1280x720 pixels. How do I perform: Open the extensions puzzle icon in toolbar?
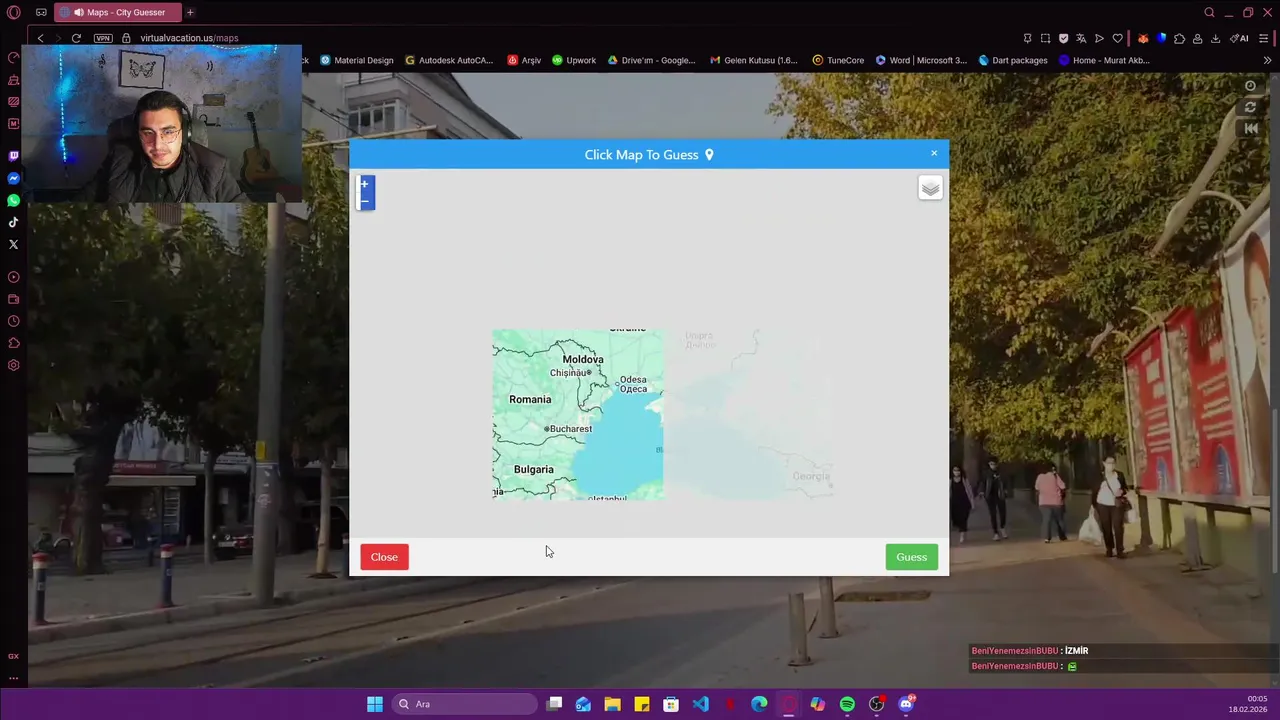coord(1179,38)
